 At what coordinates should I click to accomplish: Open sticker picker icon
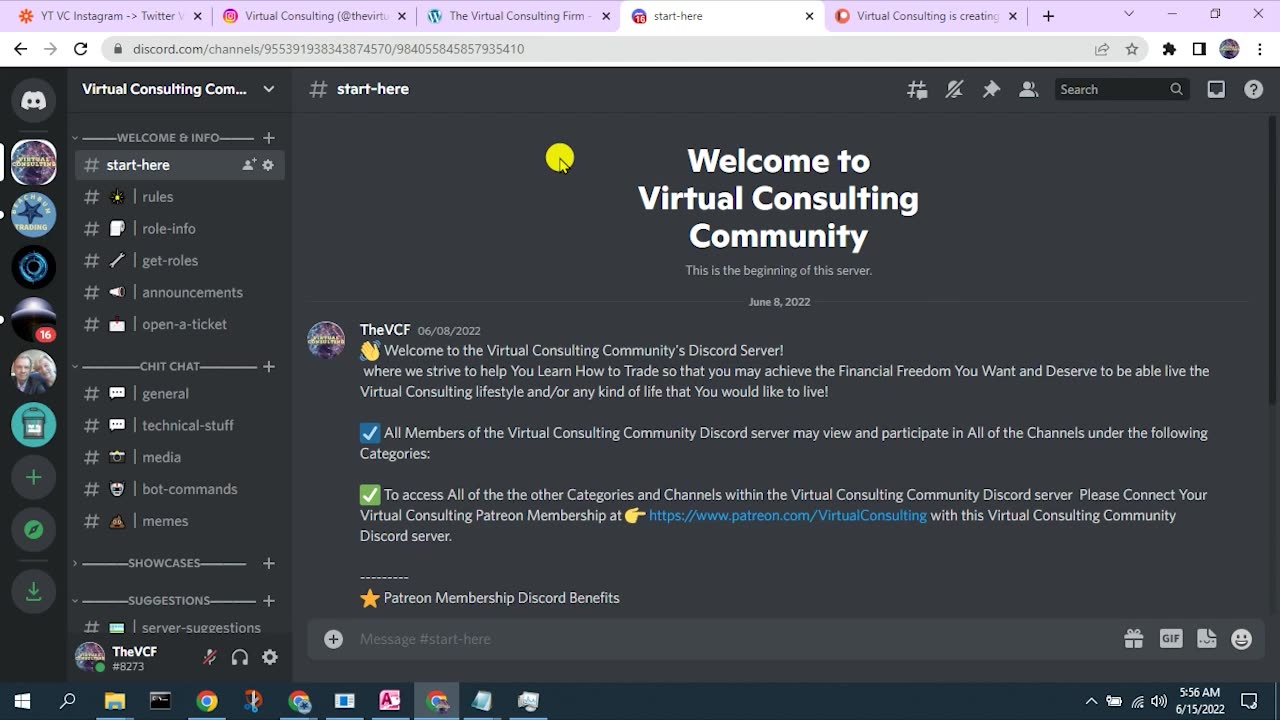(x=1207, y=639)
